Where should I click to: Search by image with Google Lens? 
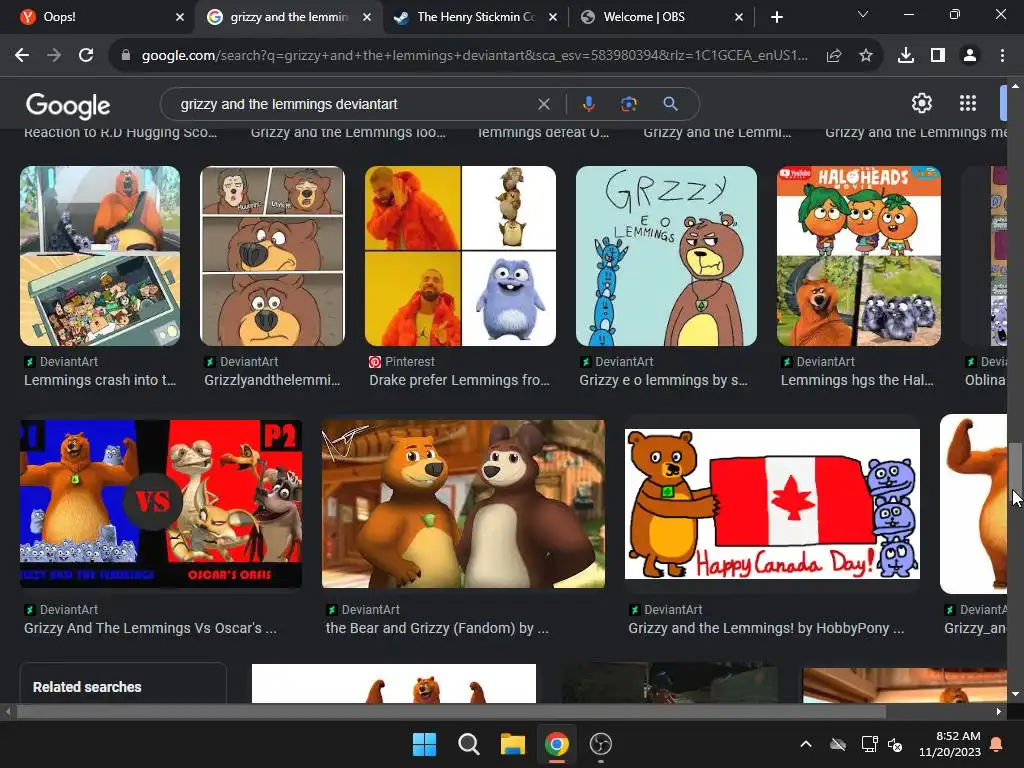[x=629, y=104]
